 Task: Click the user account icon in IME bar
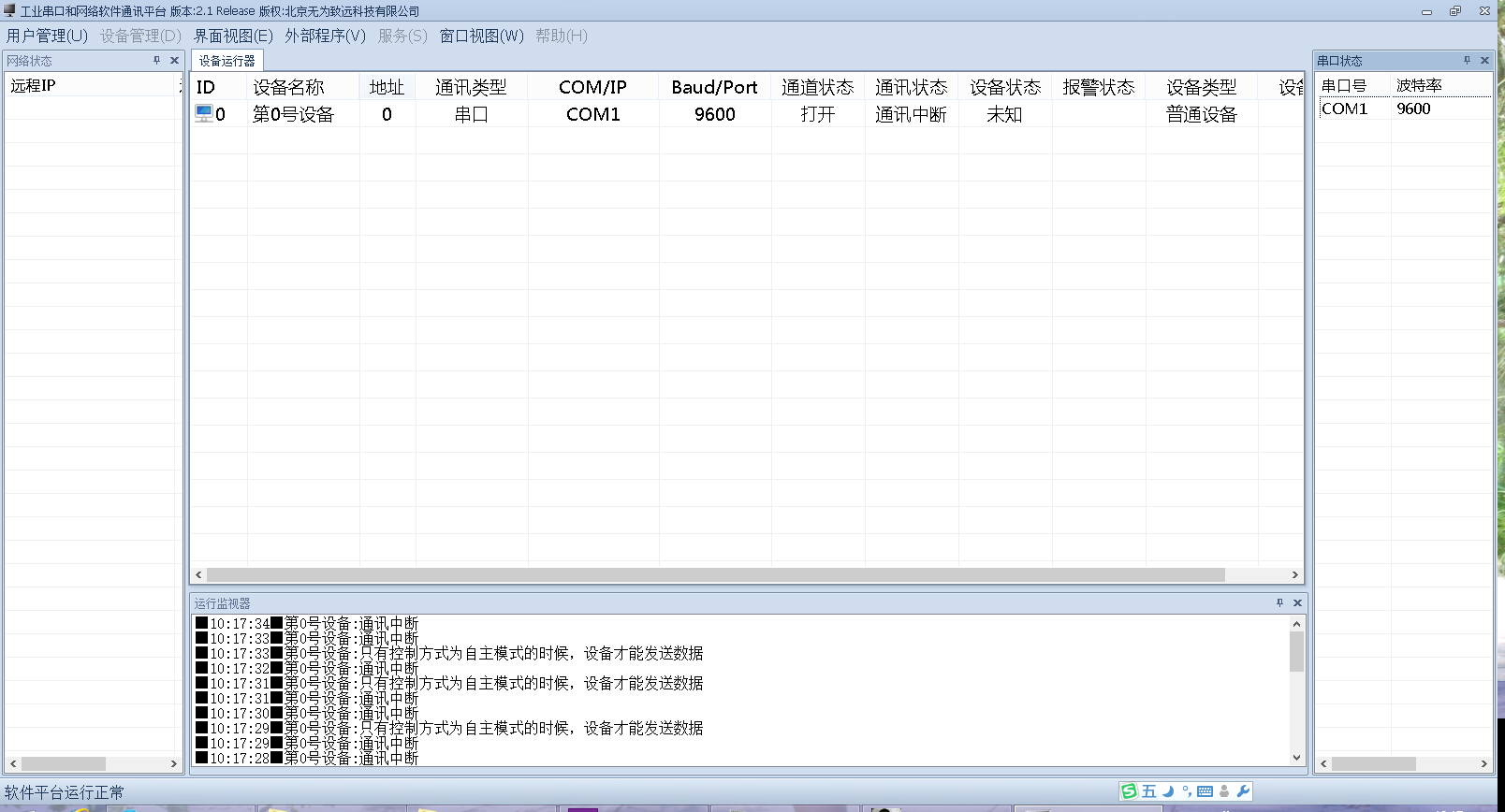[x=1224, y=791]
